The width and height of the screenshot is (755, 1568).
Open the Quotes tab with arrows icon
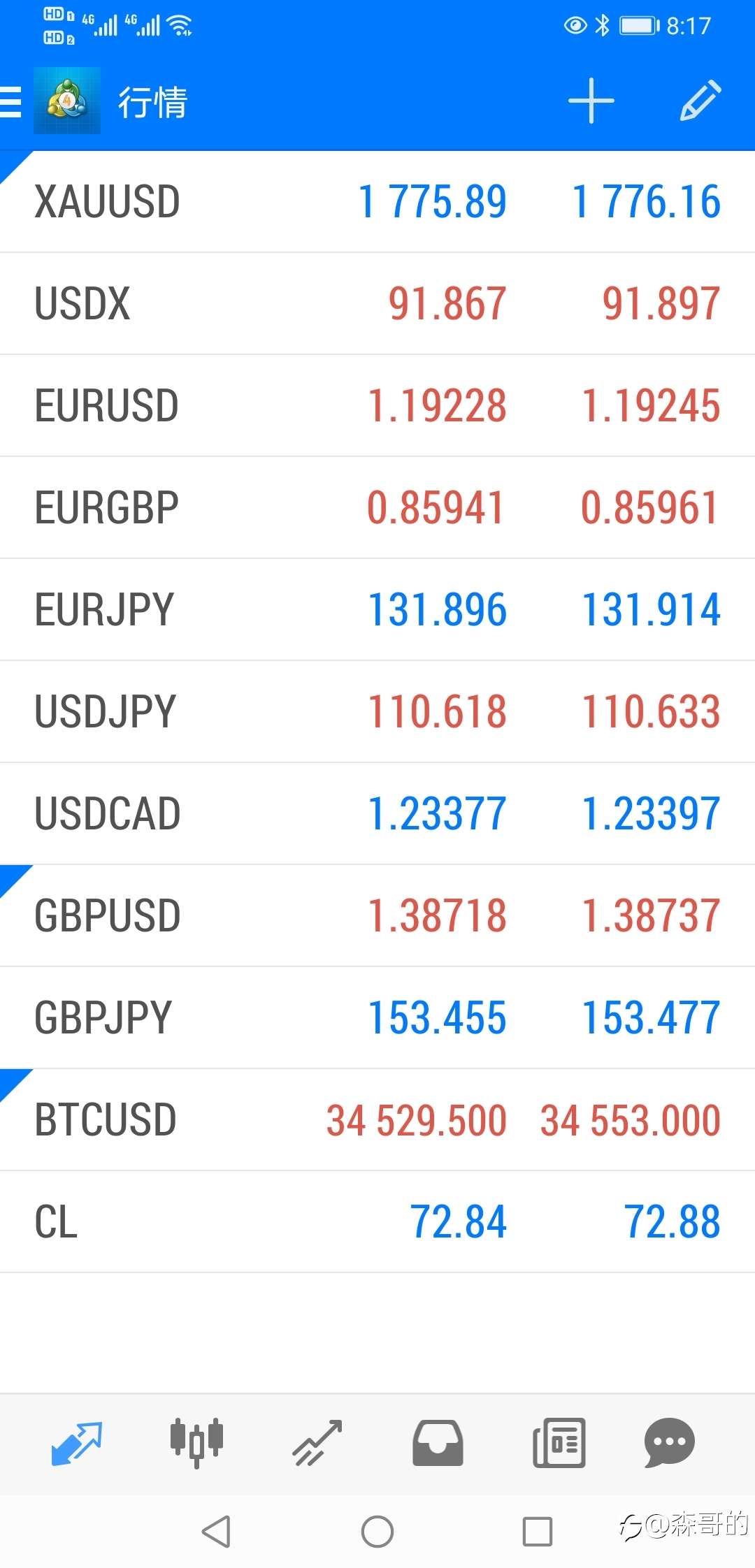click(77, 1443)
